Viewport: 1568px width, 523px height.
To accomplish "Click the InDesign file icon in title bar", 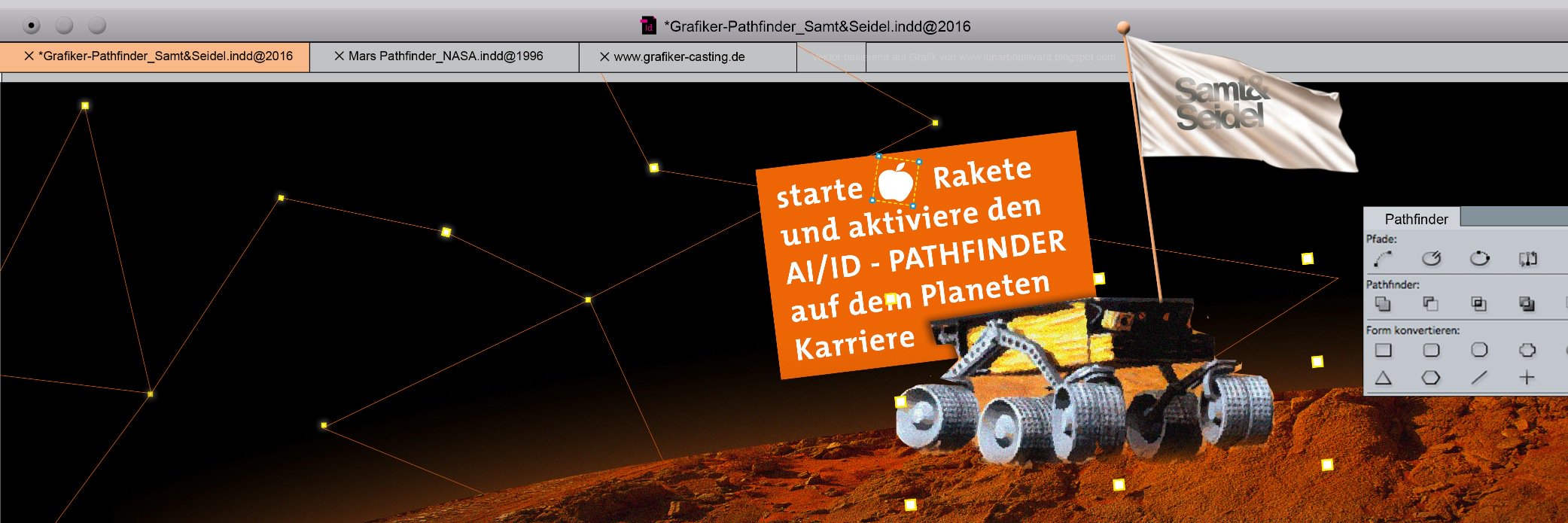I will point(648,26).
